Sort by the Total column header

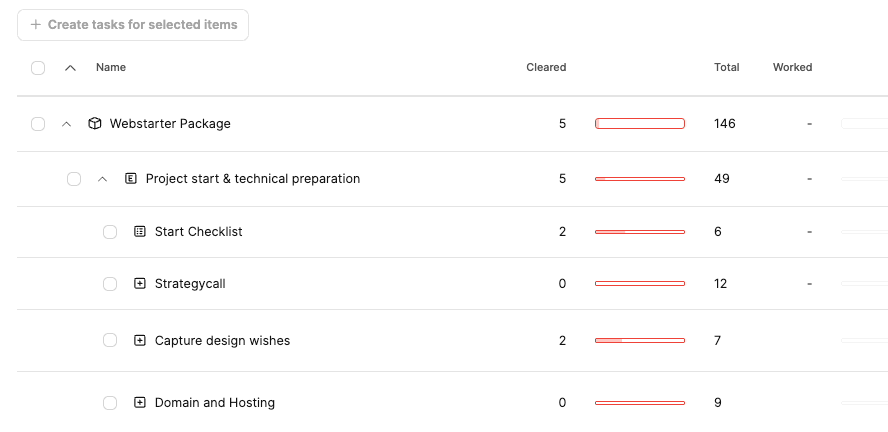pos(726,68)
